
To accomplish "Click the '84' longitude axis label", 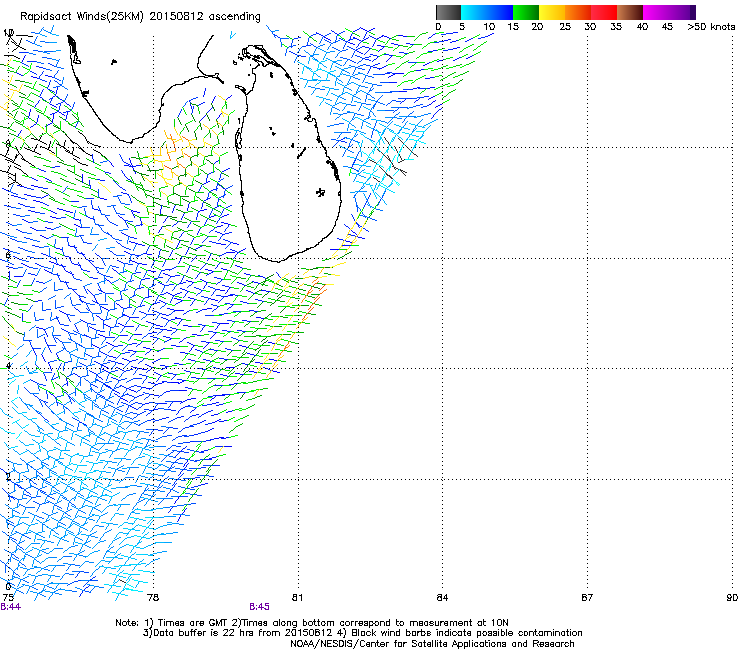I will [442, 598].
